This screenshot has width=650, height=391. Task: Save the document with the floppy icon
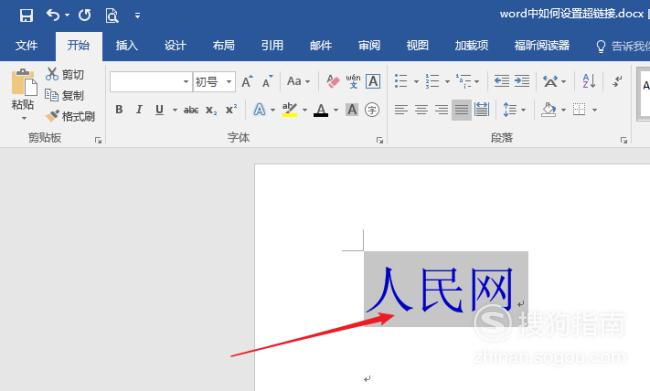pyautogui.click(x=26, y=16)
